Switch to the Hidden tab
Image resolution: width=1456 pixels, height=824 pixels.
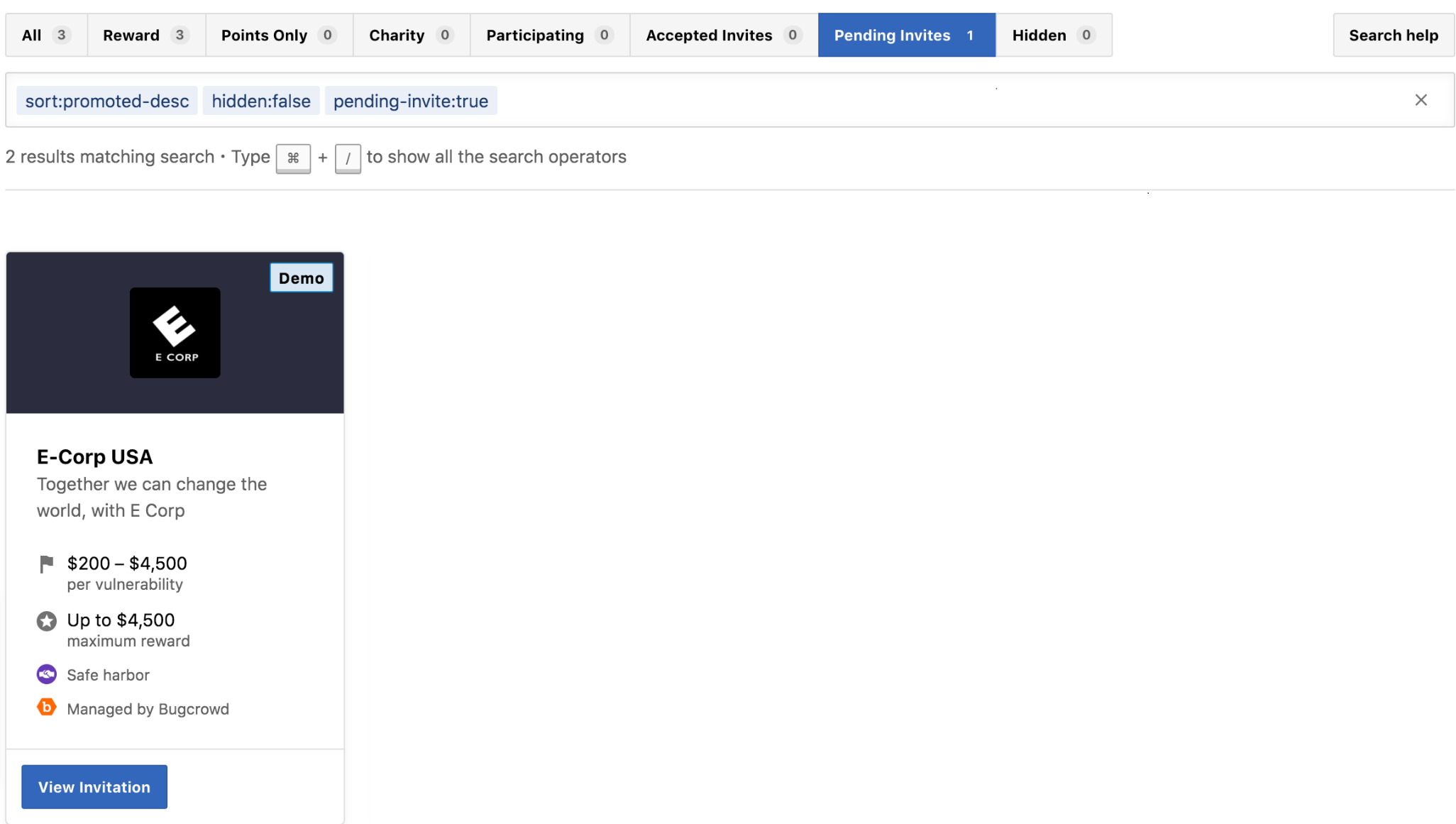click(1054, 35)
